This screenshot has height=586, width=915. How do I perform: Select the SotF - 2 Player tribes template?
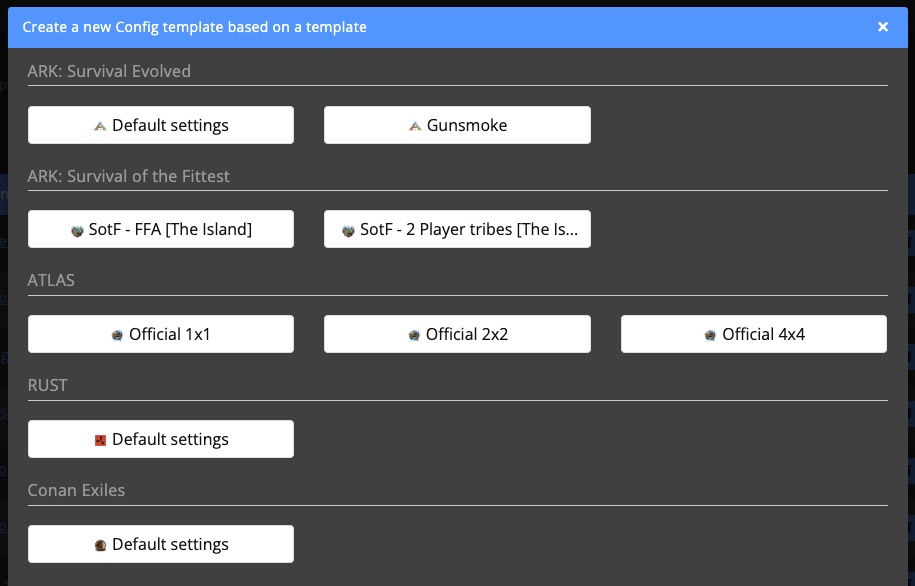click(x=456, y=228)
